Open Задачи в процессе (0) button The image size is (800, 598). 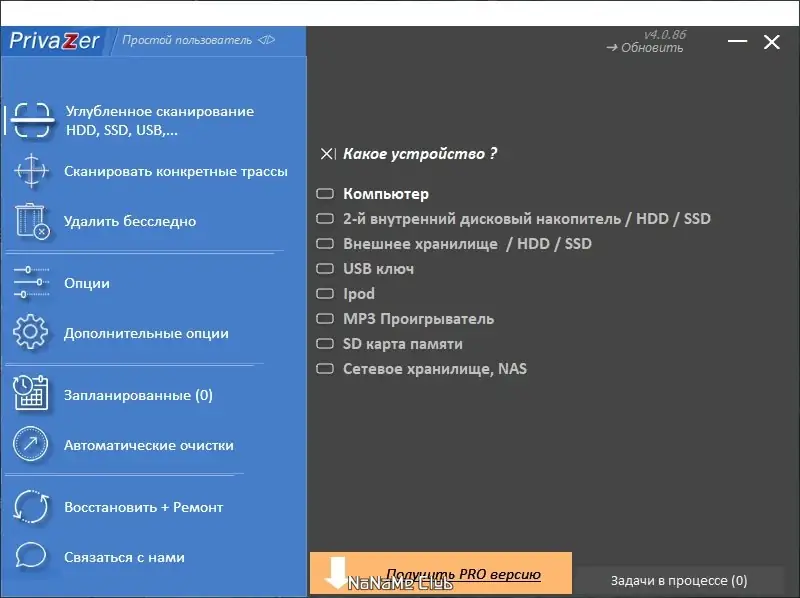pos(679,581)
